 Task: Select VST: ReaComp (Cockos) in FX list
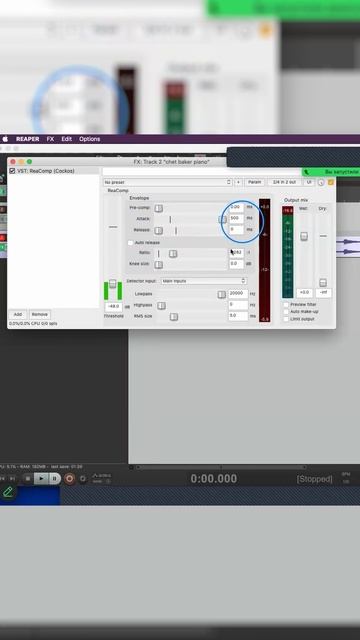(46, 171)
